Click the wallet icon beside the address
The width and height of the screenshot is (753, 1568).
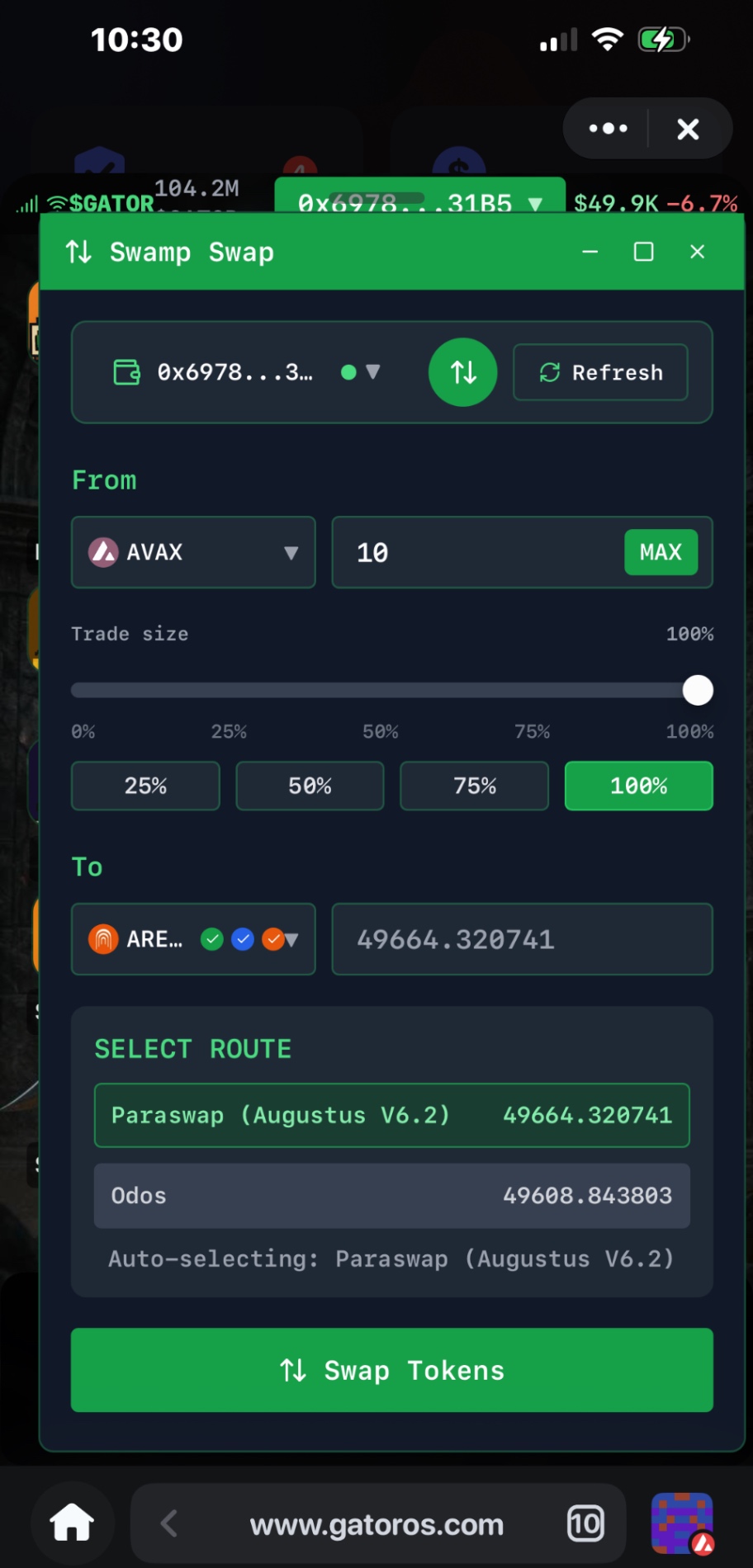coord(126,372)
